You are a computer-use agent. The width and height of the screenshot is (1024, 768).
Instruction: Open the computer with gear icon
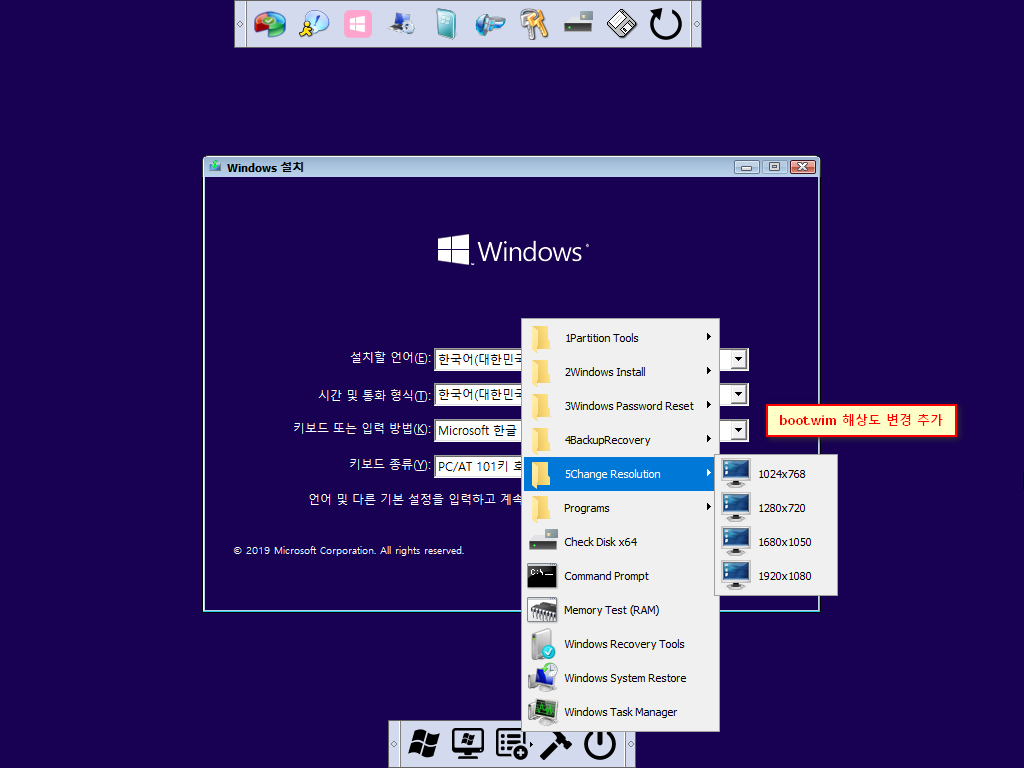point(402,25)
